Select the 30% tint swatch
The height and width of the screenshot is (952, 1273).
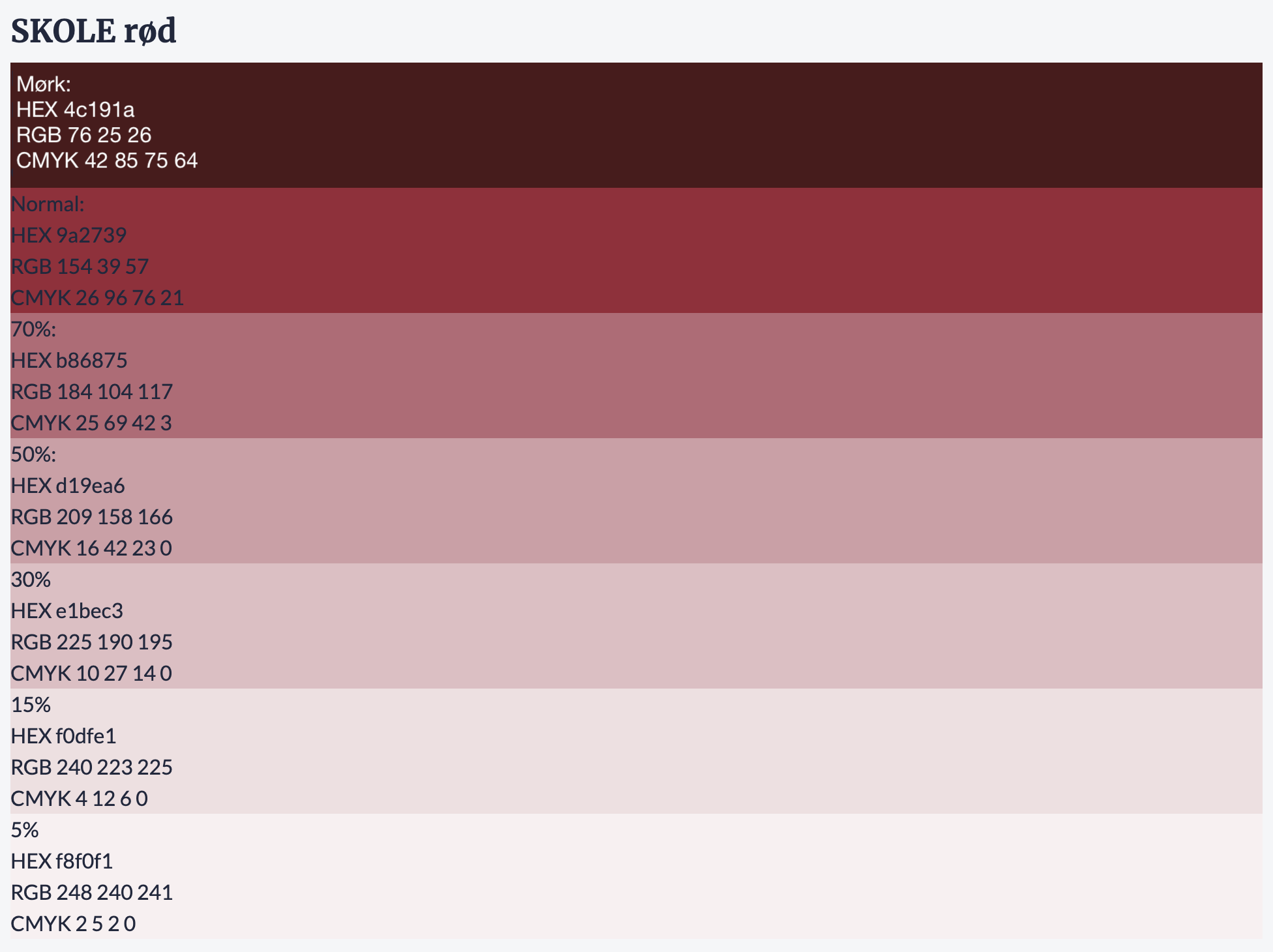636,626
